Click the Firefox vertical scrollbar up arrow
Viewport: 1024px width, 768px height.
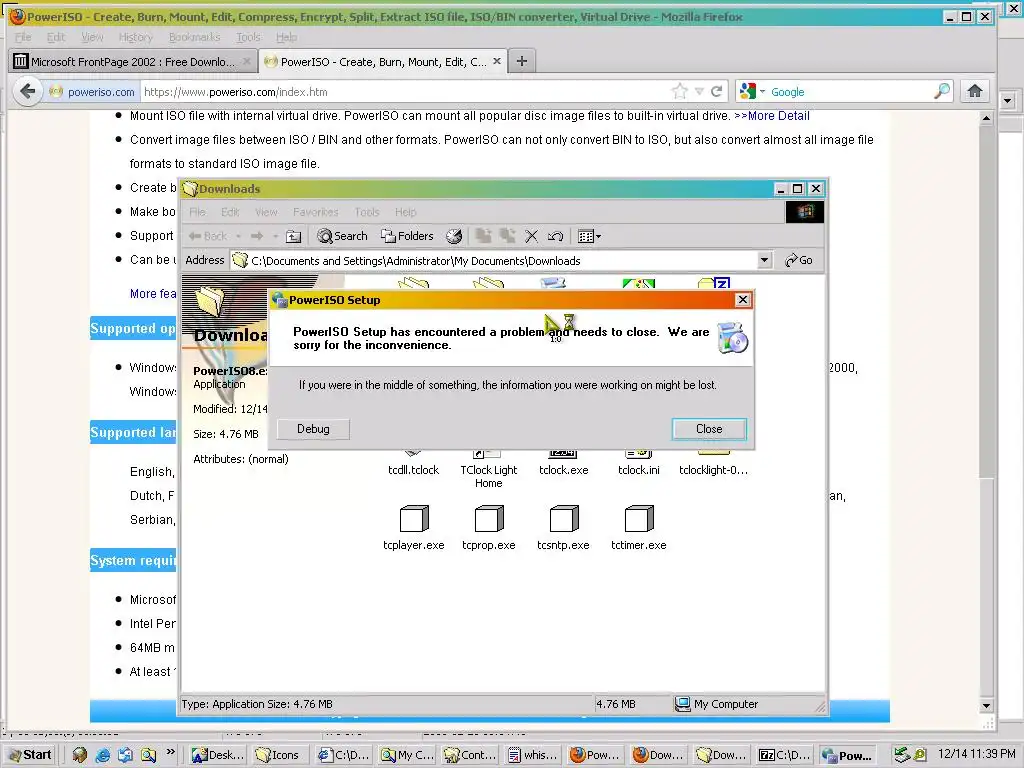[x=986, y=118]
